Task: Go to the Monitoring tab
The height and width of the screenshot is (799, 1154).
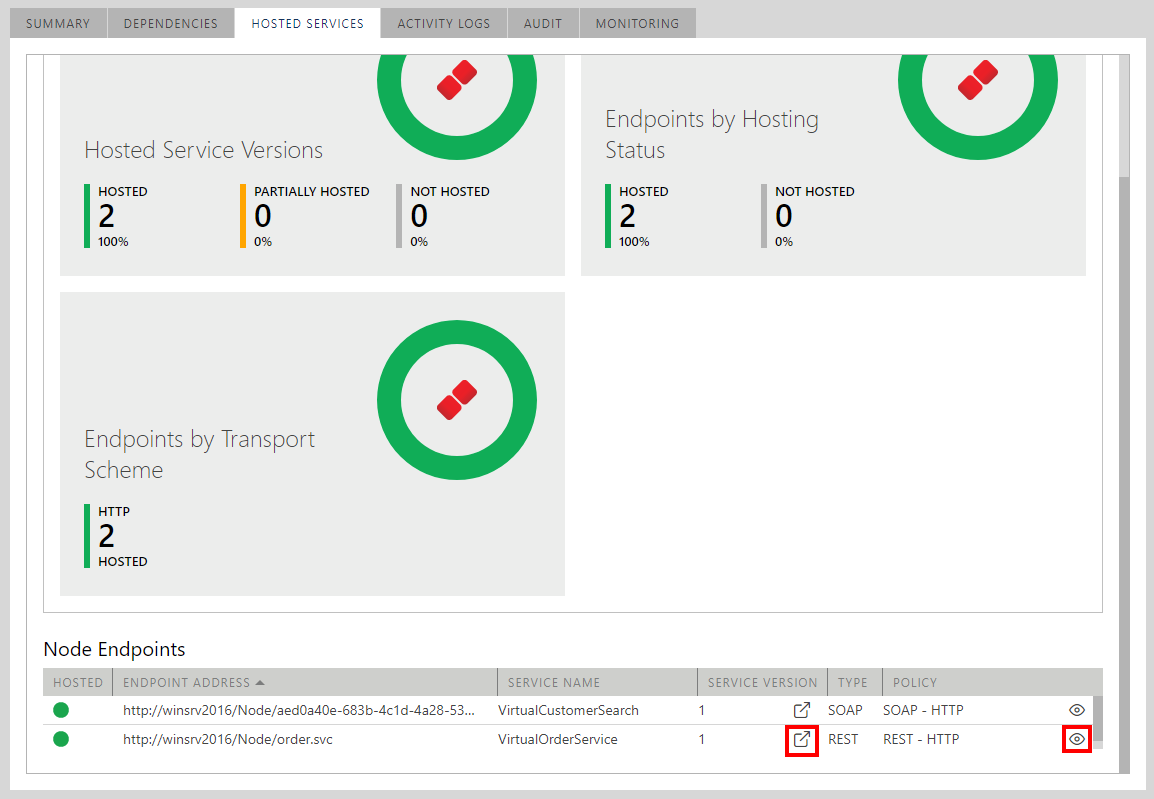Action: click(637, 23)
